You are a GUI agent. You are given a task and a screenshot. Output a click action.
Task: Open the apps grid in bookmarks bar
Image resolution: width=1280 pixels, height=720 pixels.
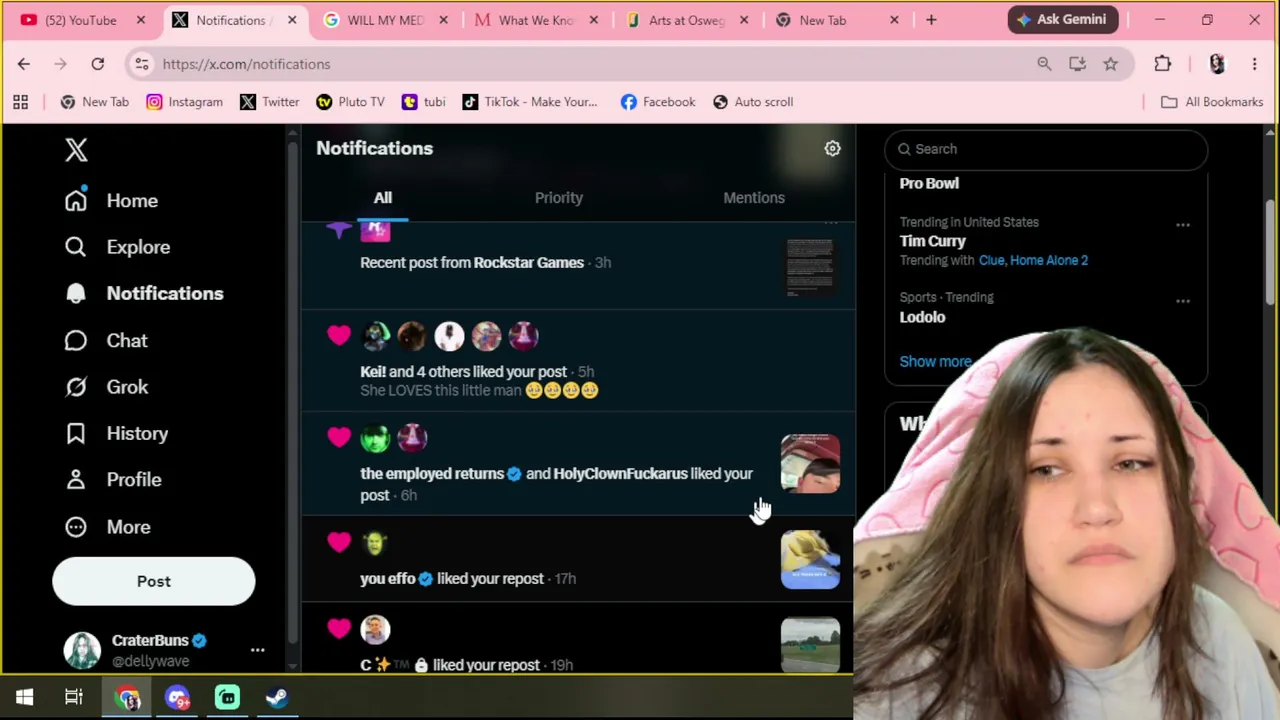[x=20, y=102]
